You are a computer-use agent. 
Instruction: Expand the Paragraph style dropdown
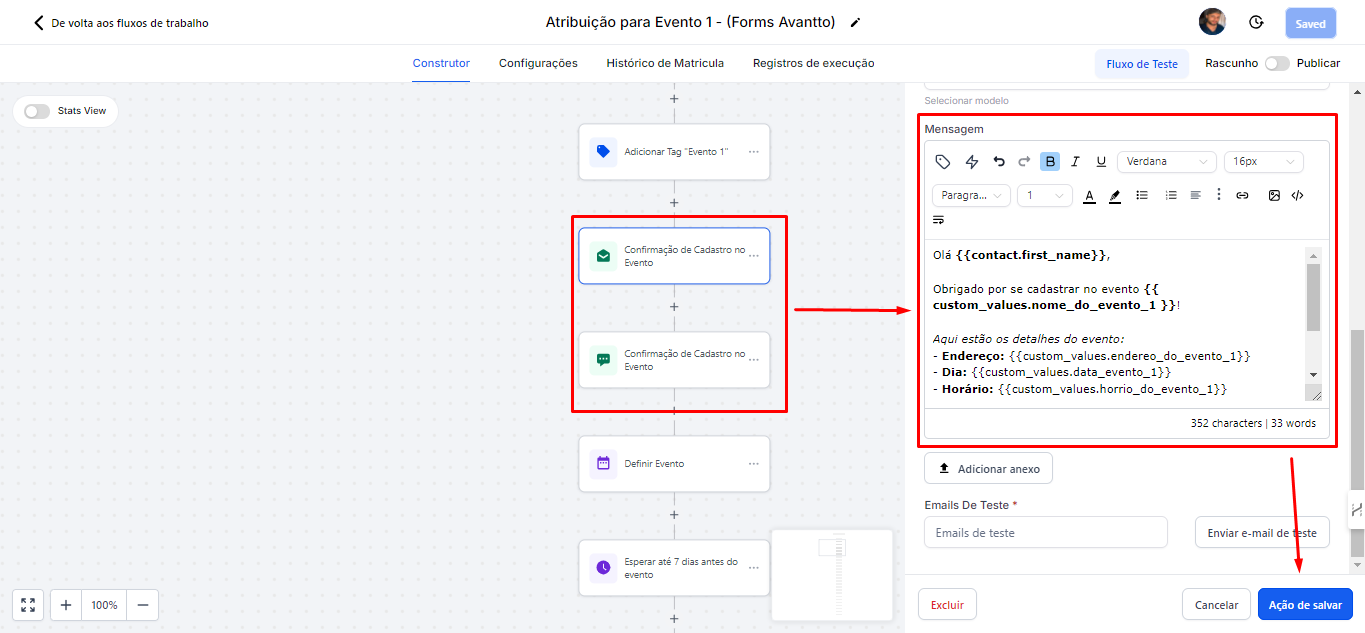[971, 196]
